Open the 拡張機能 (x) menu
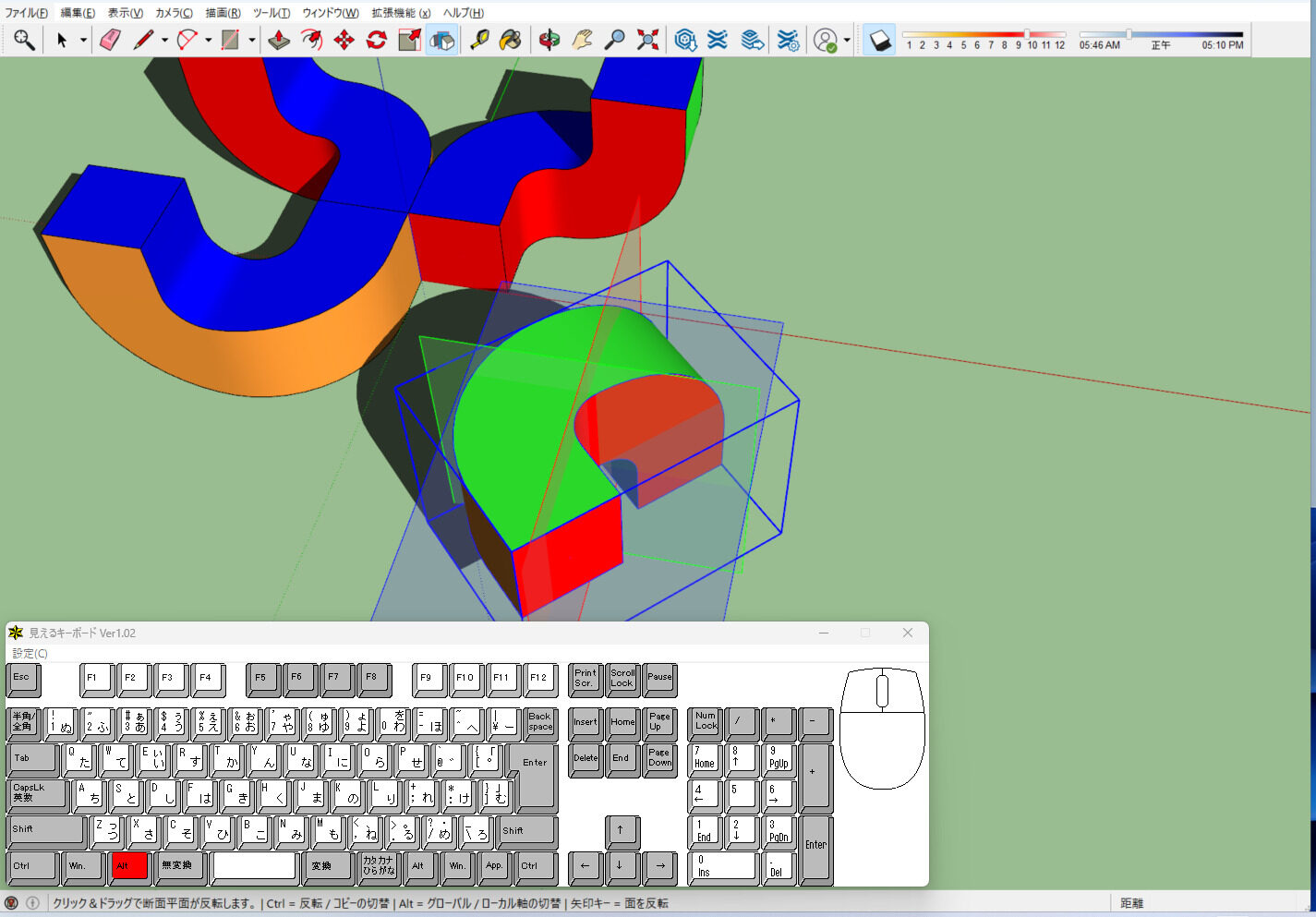Viewport: 1316px width, 917px height. [x=401, y=13]
